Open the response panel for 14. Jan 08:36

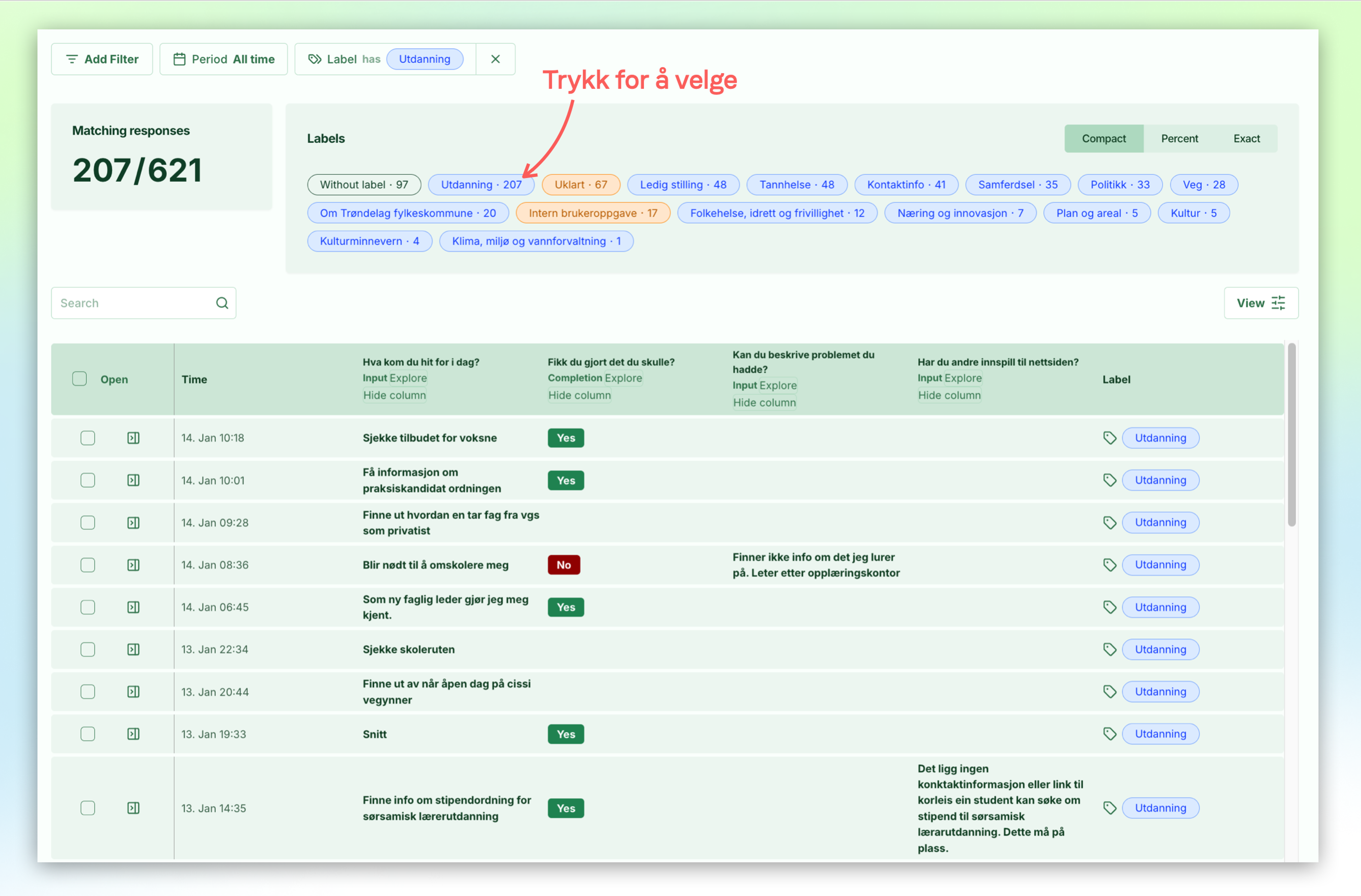tap(133, 565)
